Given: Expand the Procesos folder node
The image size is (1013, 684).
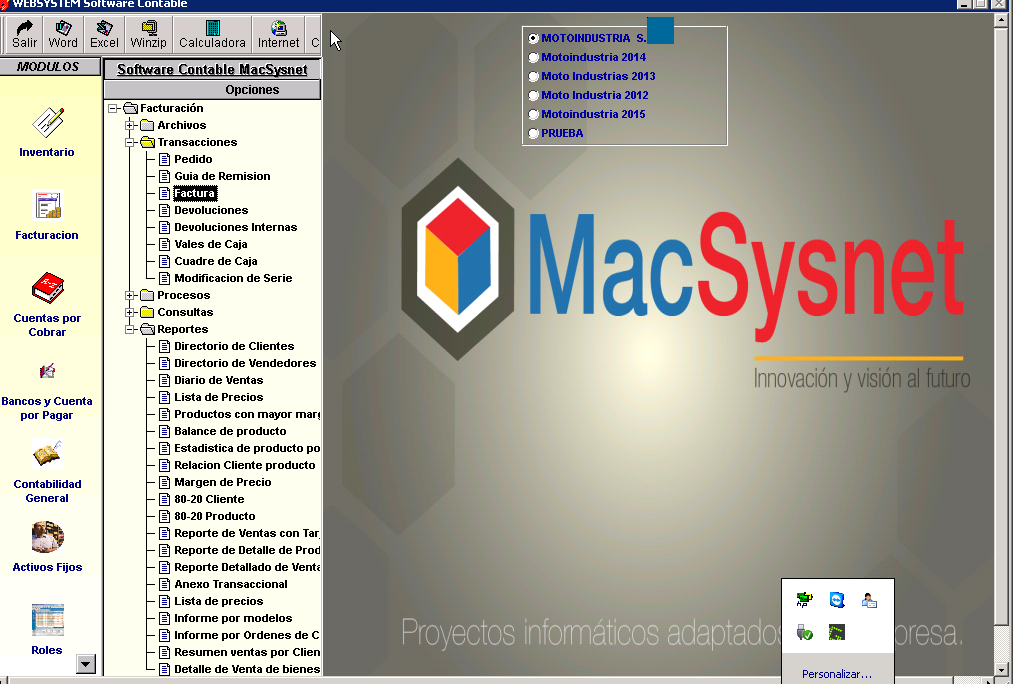Looking at the screenshot, I should pyautogui.click(x=130, y=295).
